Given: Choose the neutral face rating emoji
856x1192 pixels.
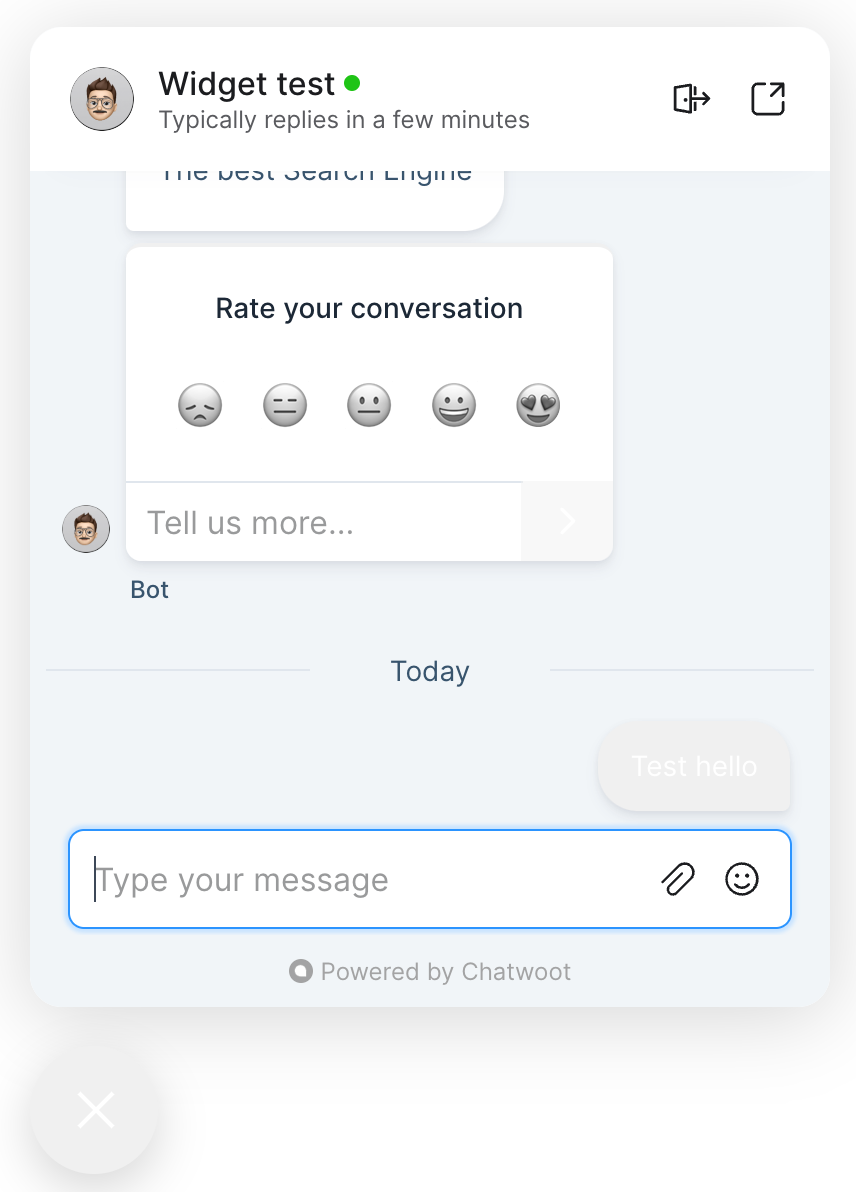Looking at the screenshot, I should tap(369, 404).
